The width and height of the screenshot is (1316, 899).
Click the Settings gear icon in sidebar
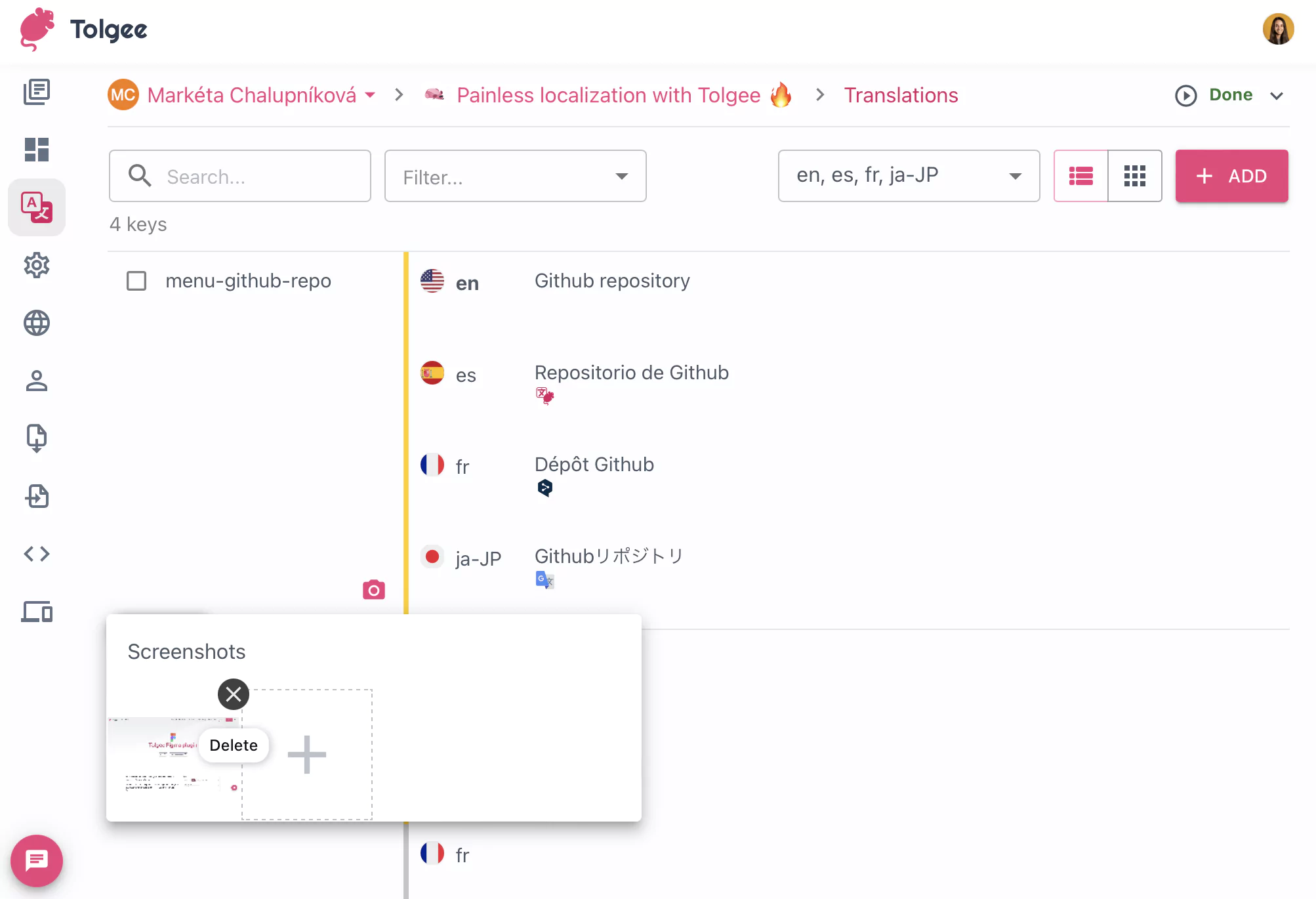36,265
